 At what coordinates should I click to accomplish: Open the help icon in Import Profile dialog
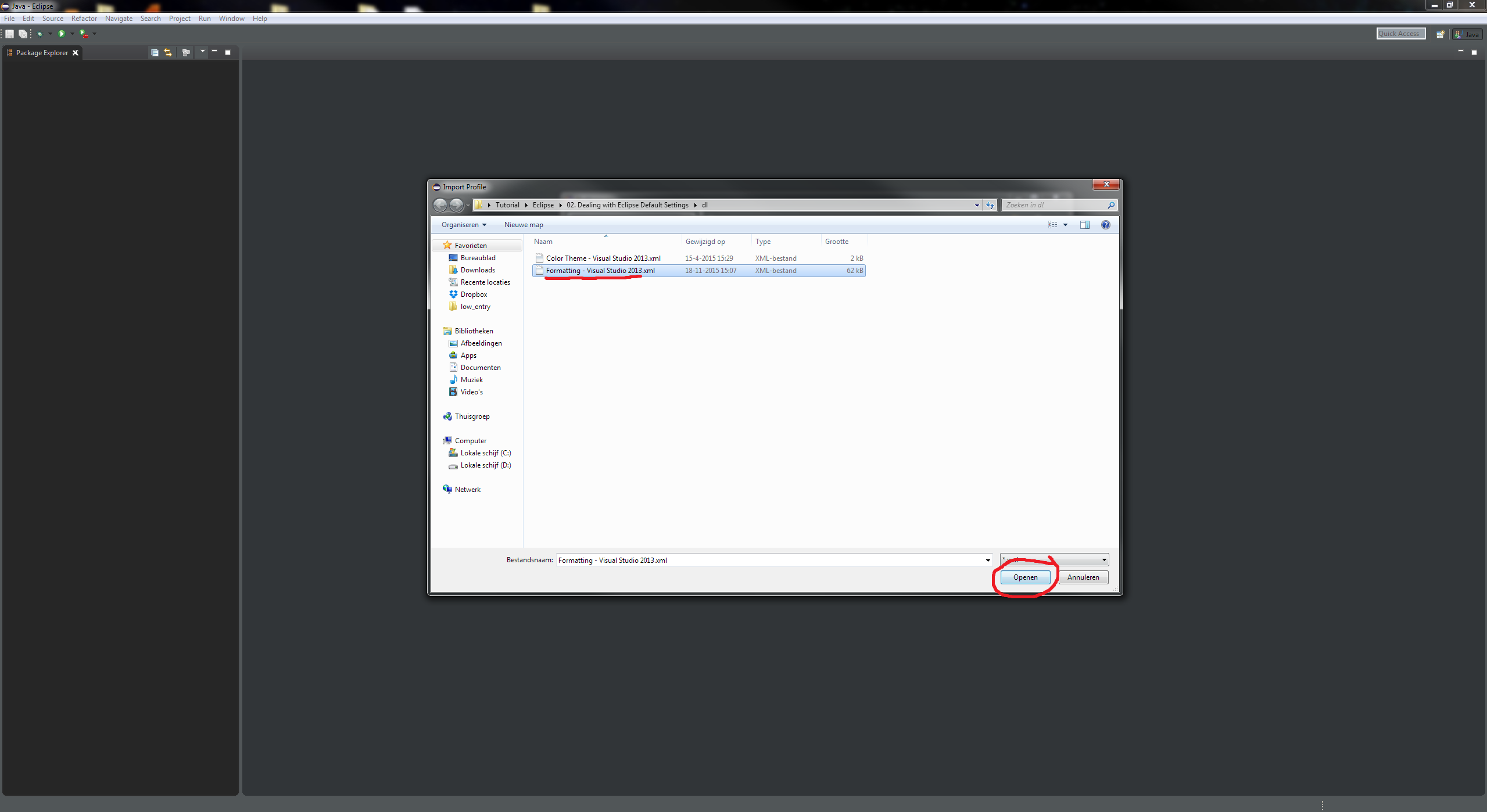click(x=1105, y=225)
